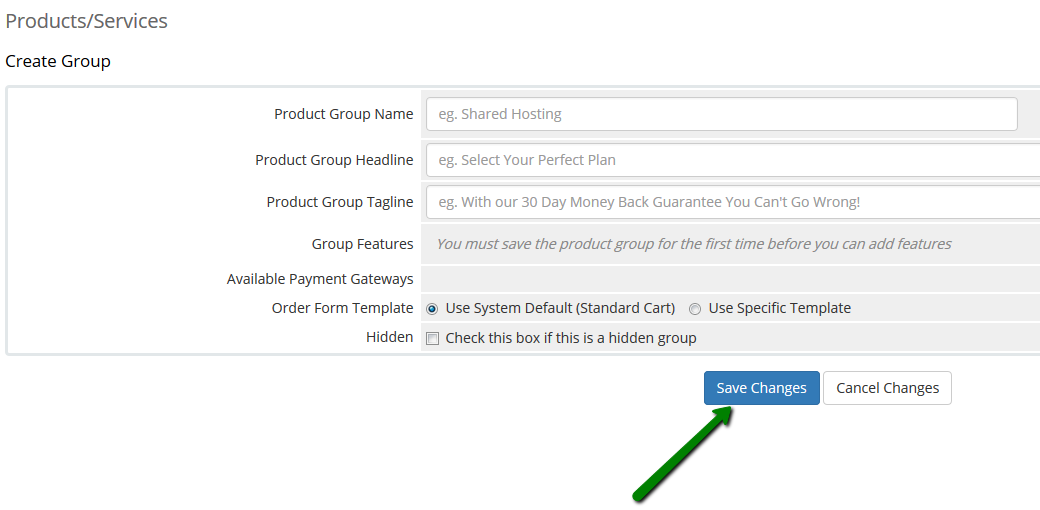Click the 'Product Group Tagline' field label

pos(339,202)
